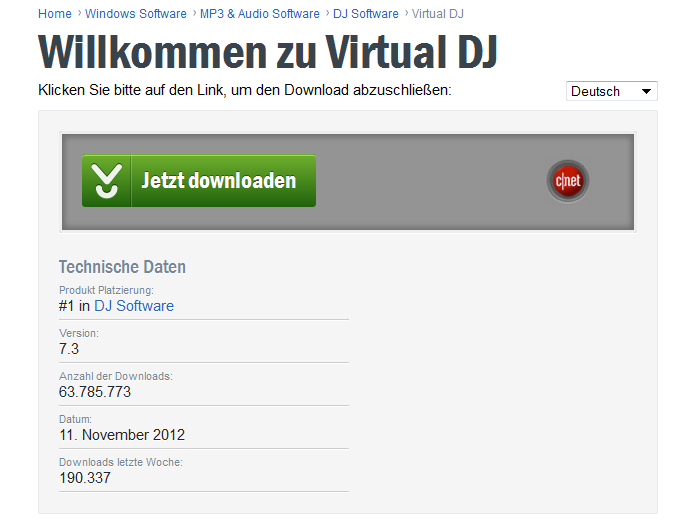Go to the Home breadcrumb link
698x532 pixels.
click(55, 14)
